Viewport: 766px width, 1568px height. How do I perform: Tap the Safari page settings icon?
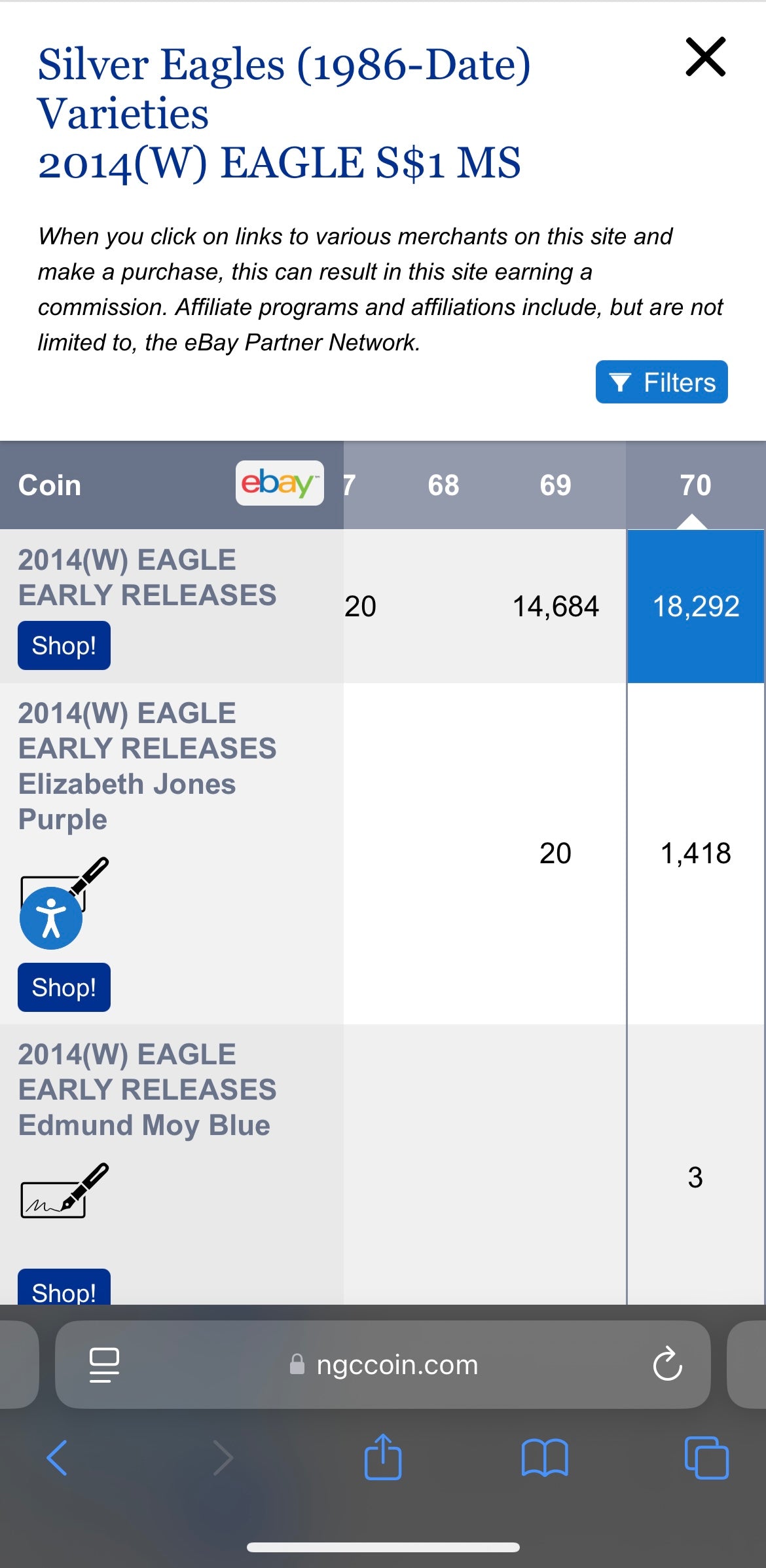[x=104, y=1366]
